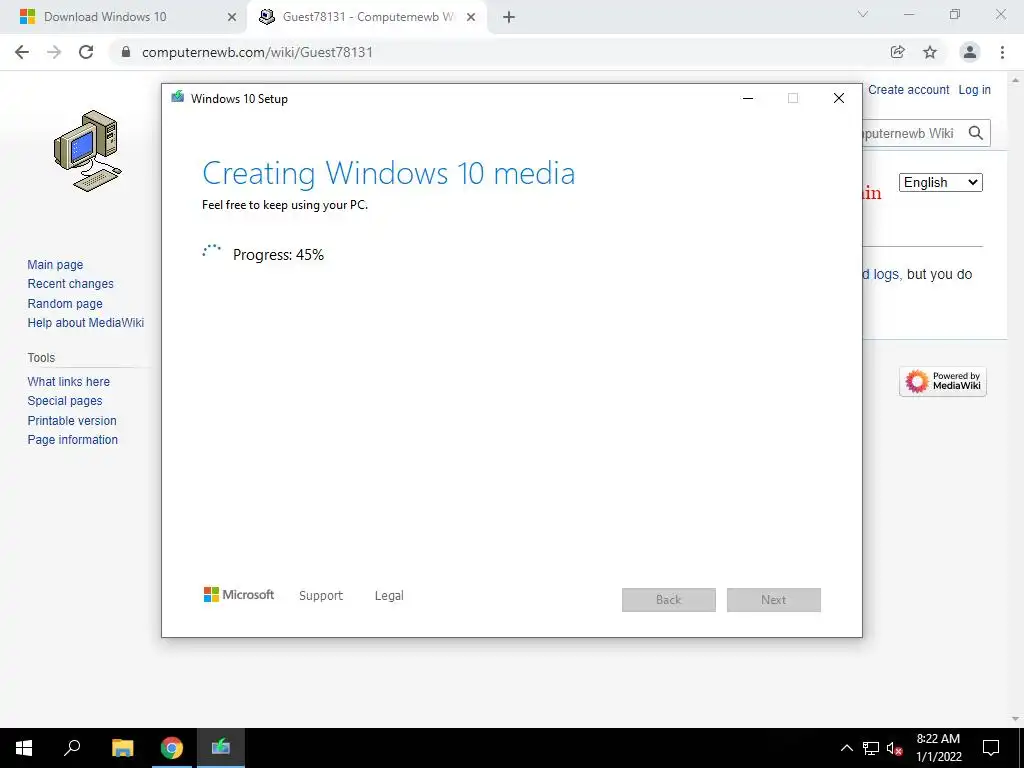Image resolution: width=1024 pixels, height=768 pixels.
Task: Share this page icon
Action: [x=898, y=52]
